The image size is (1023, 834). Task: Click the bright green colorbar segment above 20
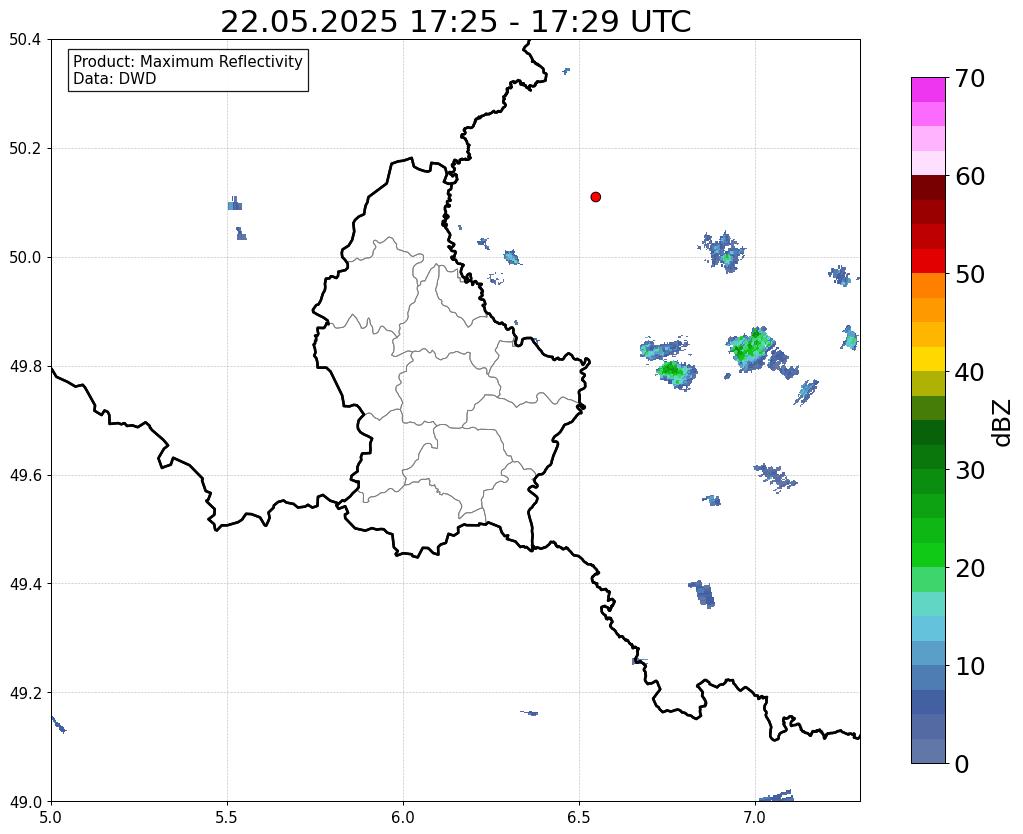pyautogui.click(x=928, y=555)
